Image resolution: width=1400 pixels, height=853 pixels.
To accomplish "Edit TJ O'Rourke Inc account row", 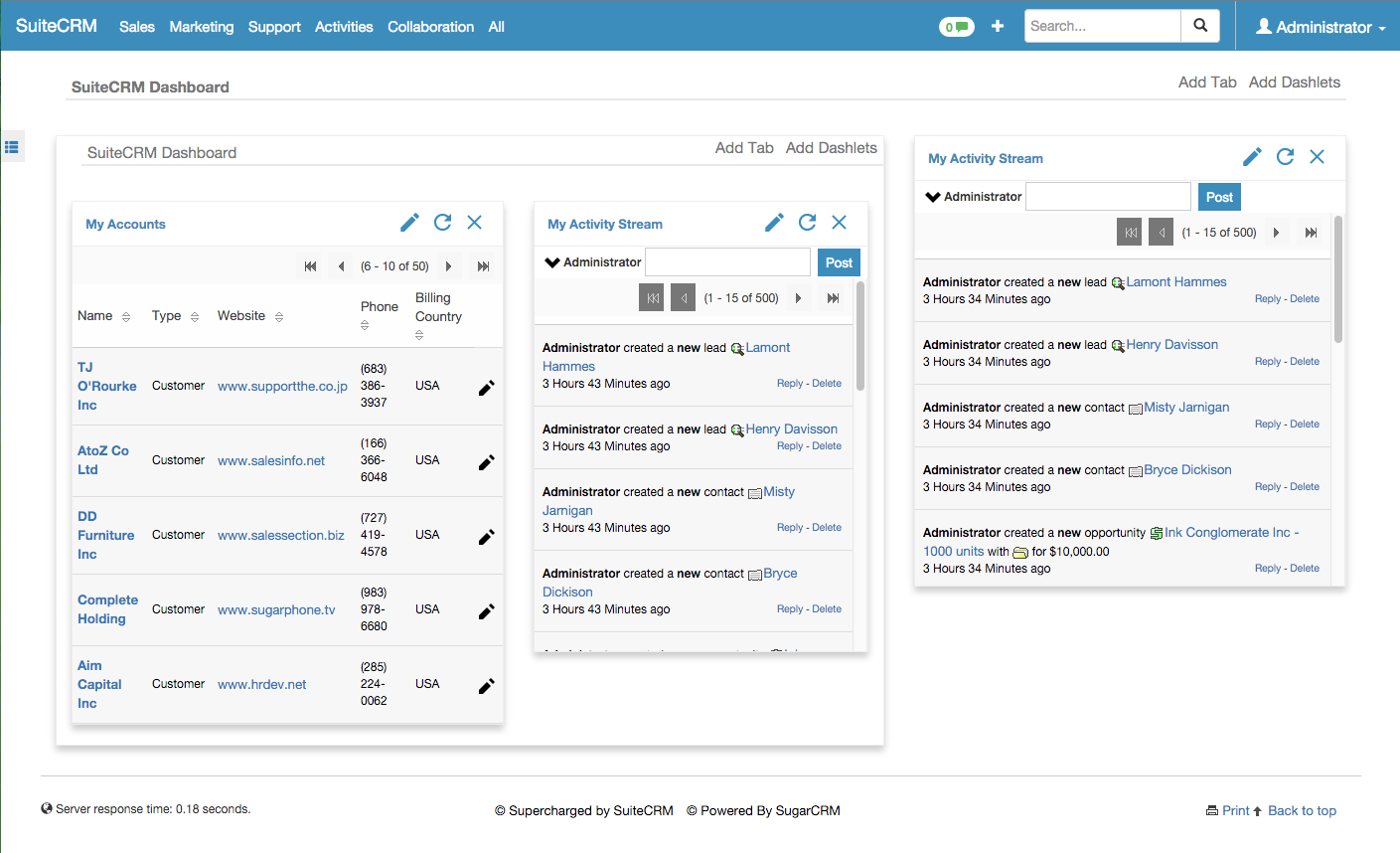I will [486, 388].
